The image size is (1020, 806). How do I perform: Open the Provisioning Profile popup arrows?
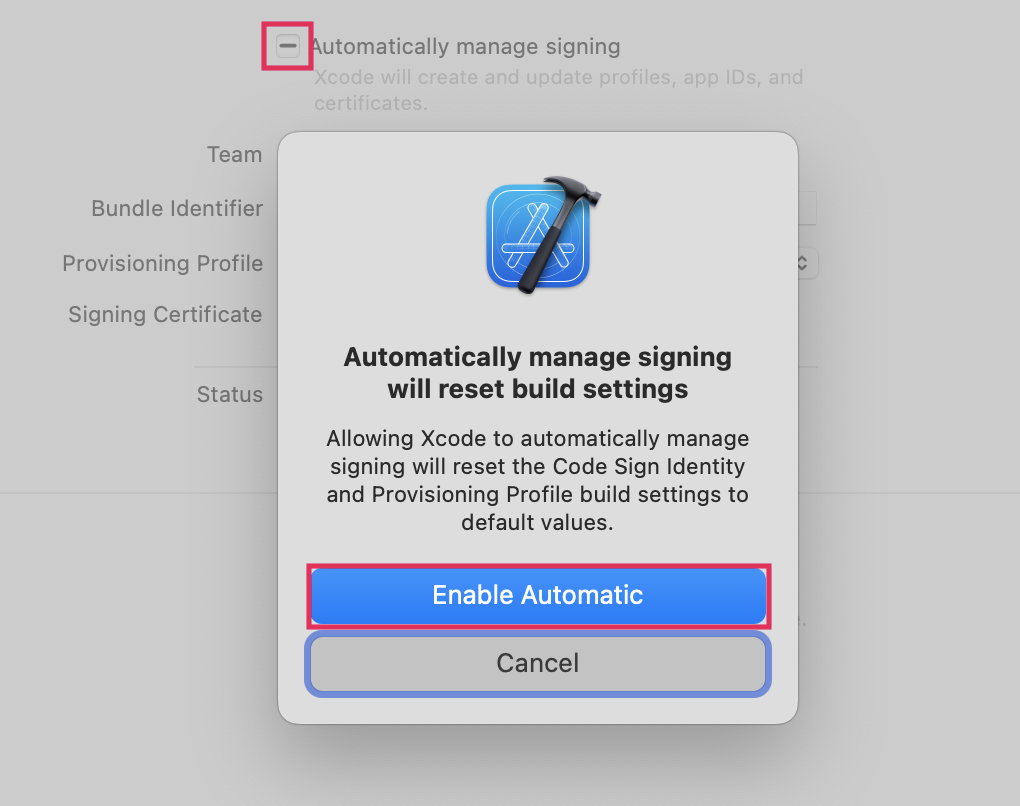pyautogui.click(x=803, y=263)
